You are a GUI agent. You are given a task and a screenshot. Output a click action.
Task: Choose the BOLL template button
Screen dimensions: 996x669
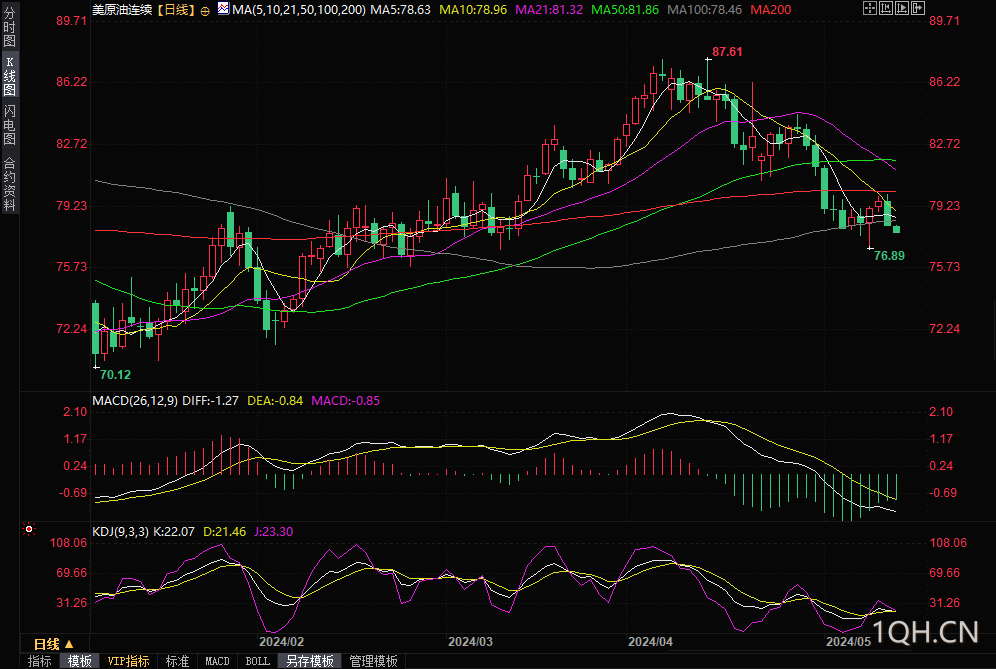pyautogui.click(x=258, y=661)
